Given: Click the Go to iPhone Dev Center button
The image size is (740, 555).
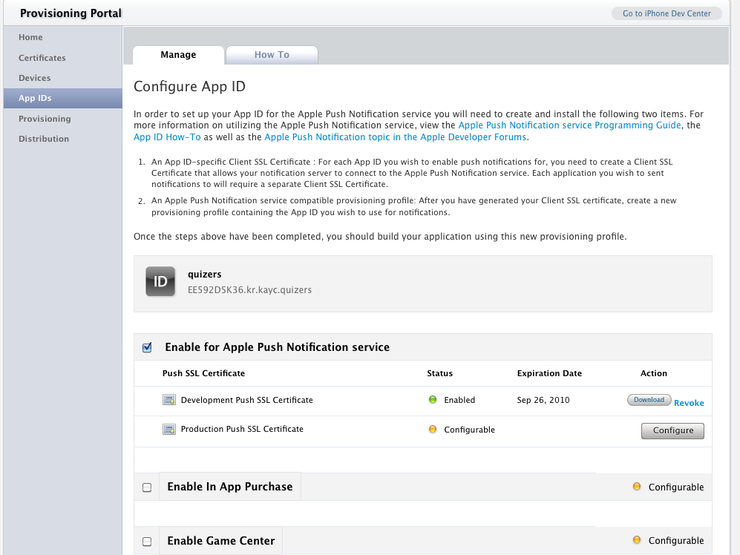Looking at the screenshot, I should pos(666,13).
